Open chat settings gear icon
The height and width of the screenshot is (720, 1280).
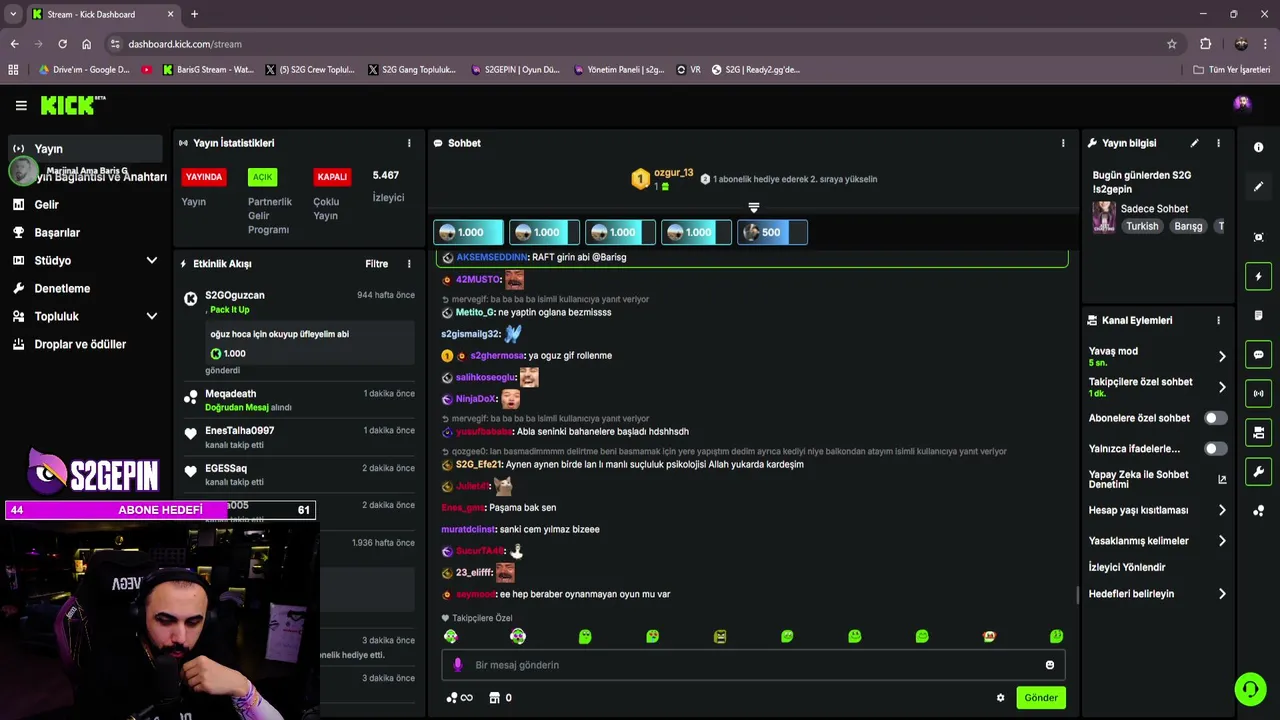(x=1000, y=698)
